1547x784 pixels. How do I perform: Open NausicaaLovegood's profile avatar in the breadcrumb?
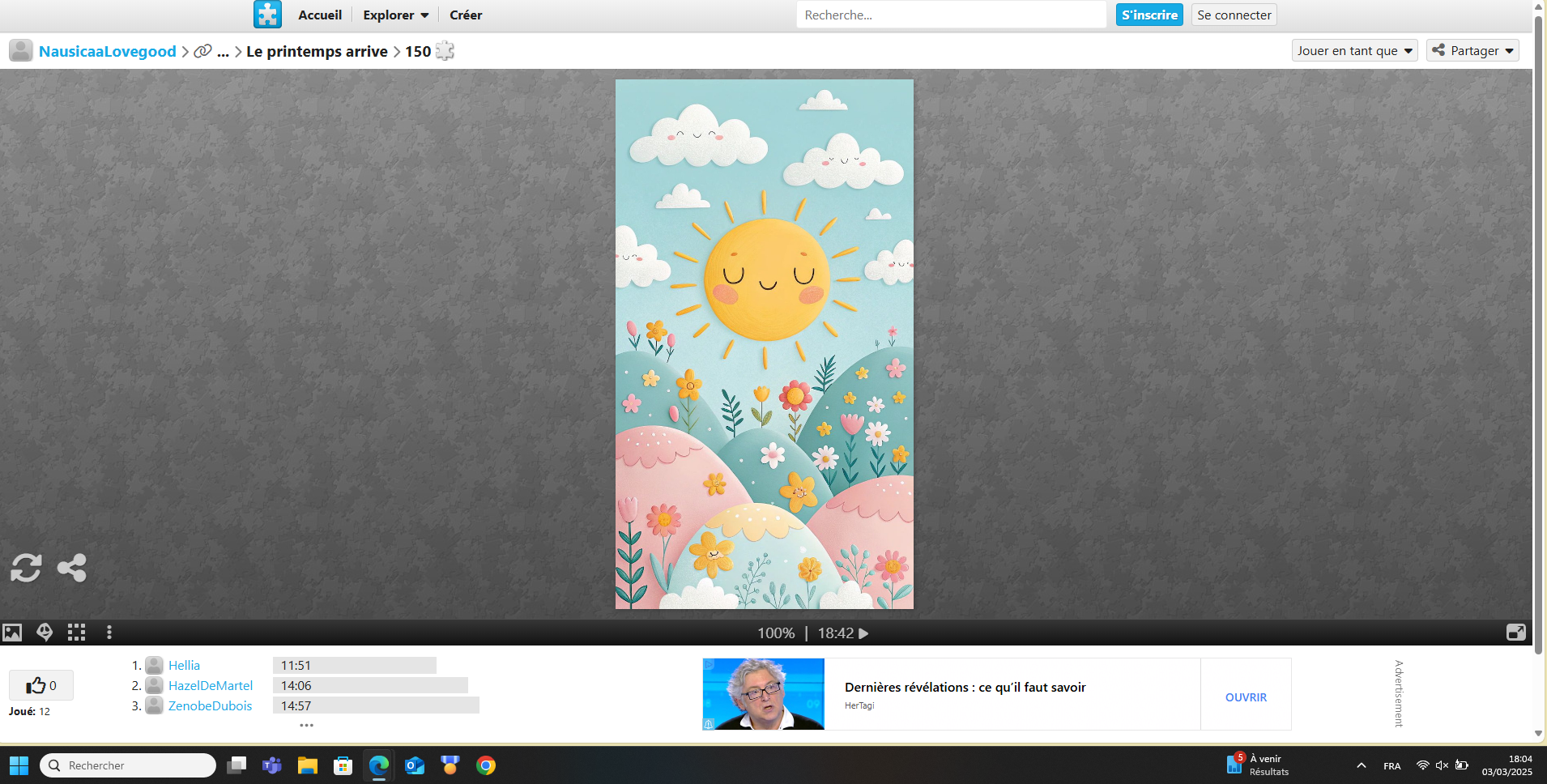[x=21, y=51]
